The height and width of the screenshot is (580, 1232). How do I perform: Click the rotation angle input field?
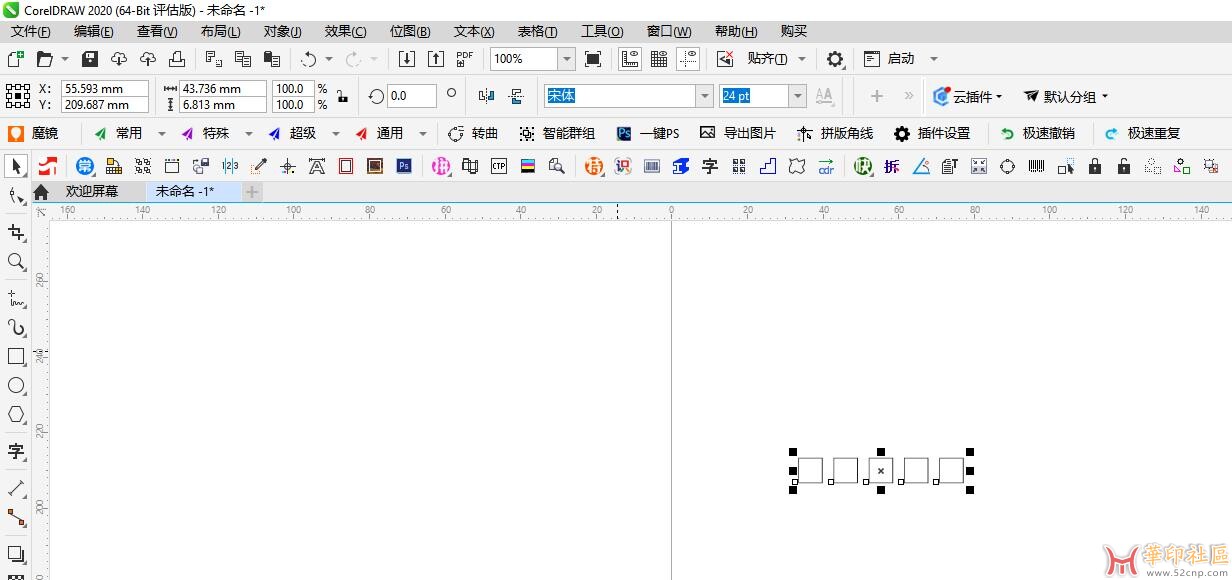point(411,96)
